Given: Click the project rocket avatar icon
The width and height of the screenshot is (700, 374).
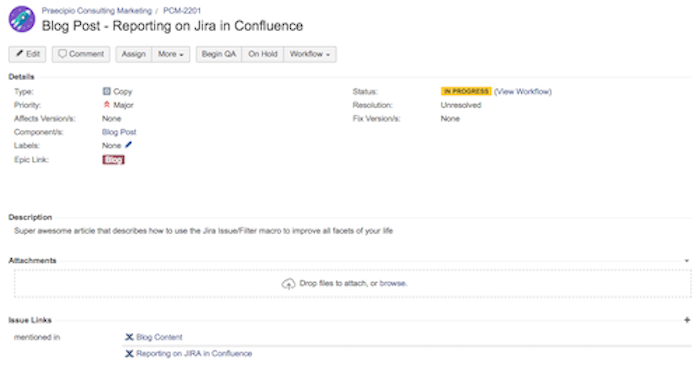Looking at the screenshot, I should click(x=21, y=19).
